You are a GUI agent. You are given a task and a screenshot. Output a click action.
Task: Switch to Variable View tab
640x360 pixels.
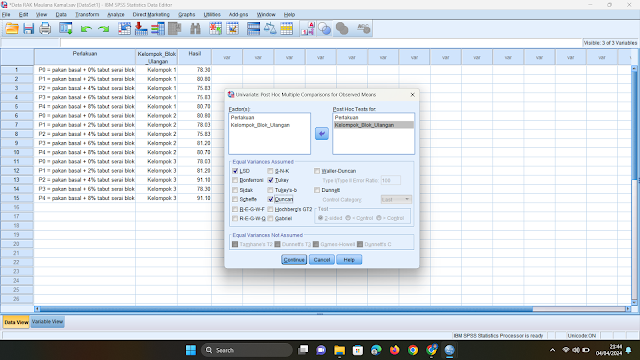pyautogui.click(x=47, y=322)
